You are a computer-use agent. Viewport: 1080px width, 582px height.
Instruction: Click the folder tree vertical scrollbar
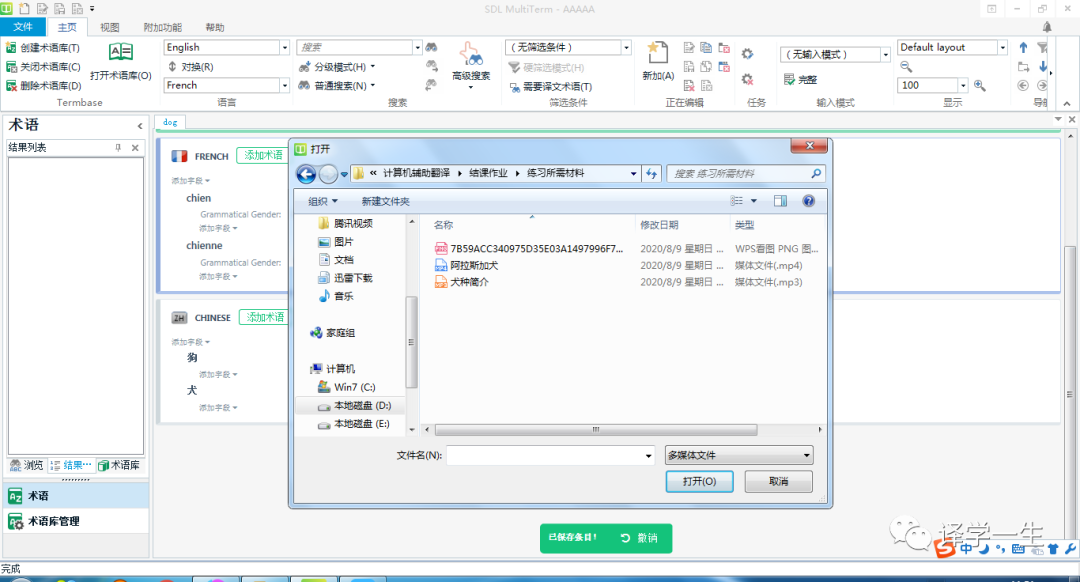point(412,342)
